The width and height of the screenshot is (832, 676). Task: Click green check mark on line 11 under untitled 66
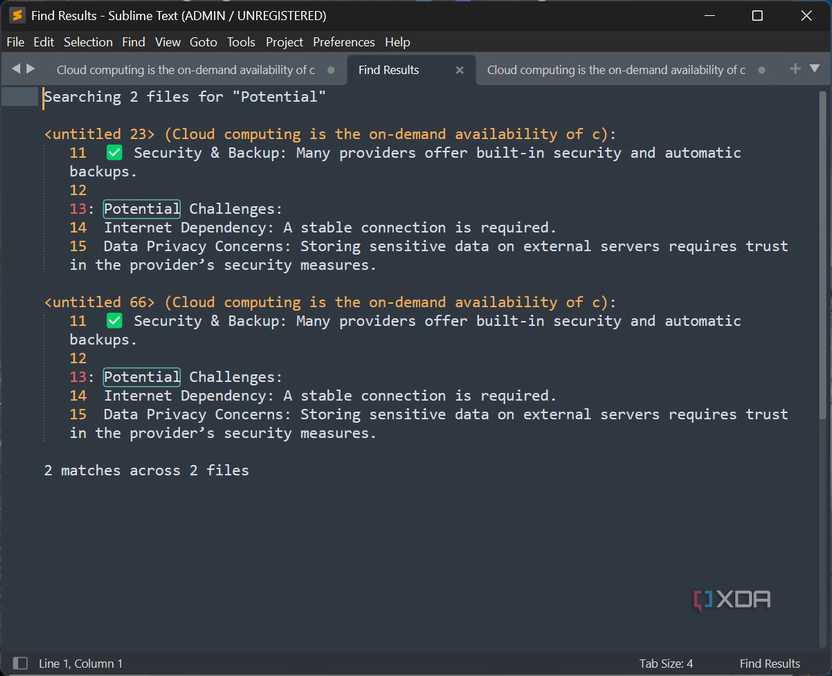pos(114,320)
